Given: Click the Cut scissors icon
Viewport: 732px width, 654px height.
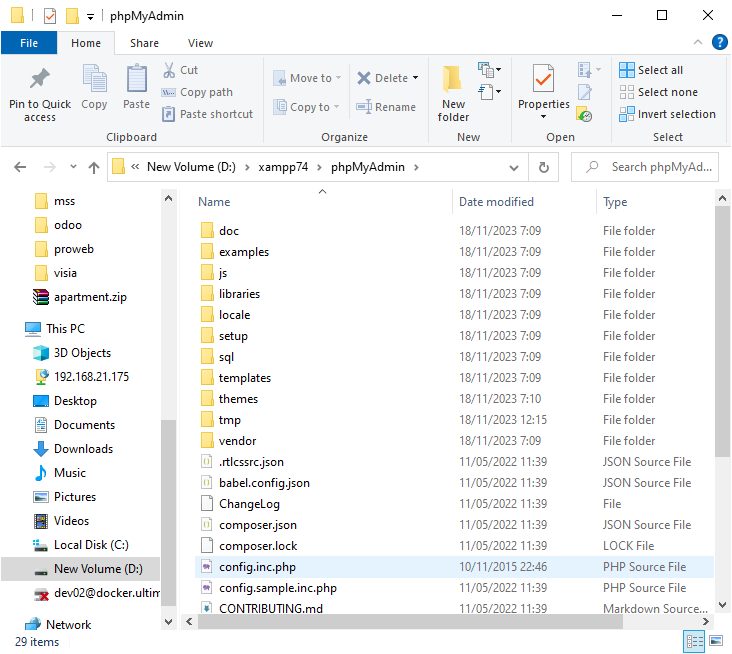Looking at the screenshot, I should pos(169,70).
